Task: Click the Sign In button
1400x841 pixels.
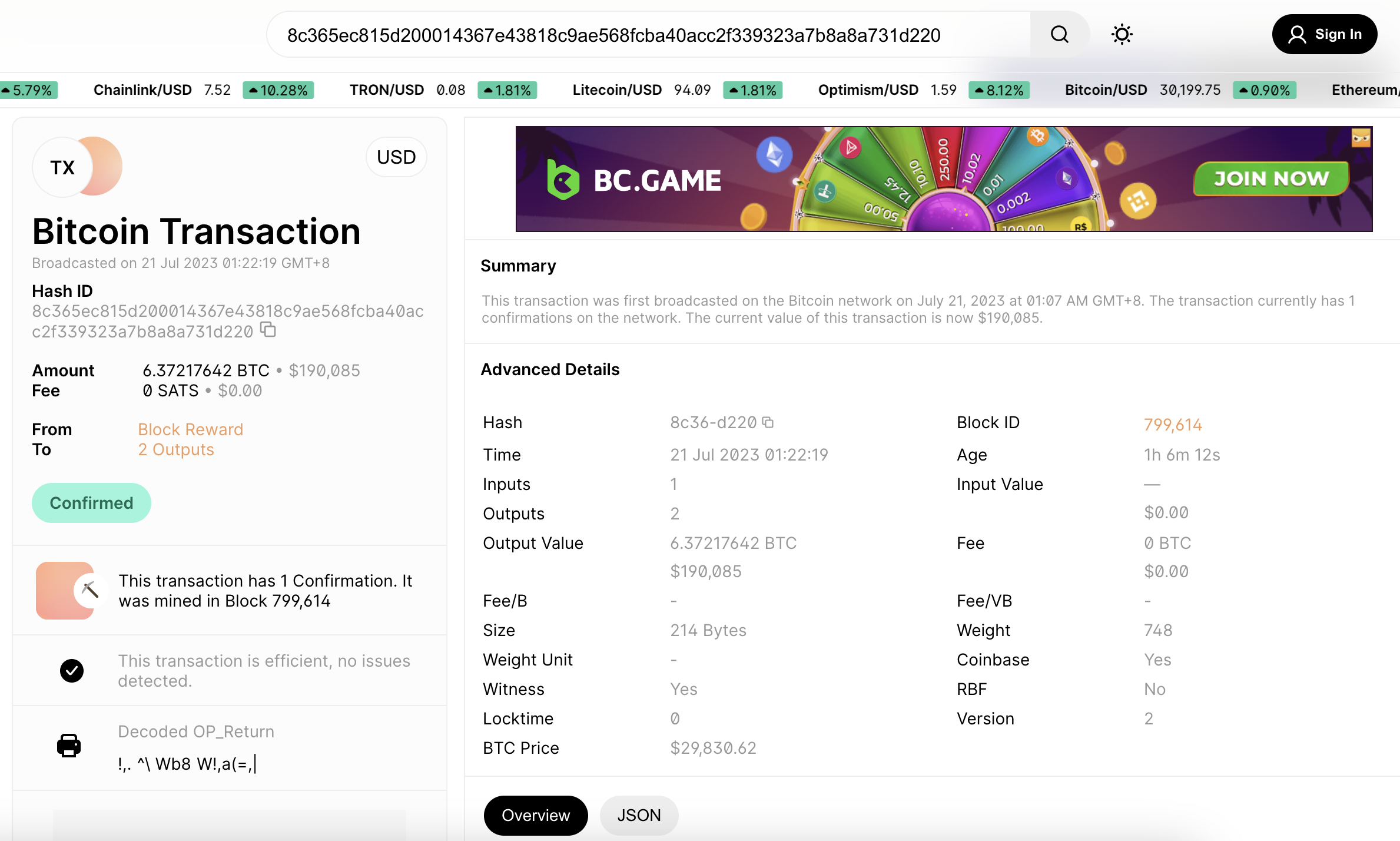Action: click(1324, 35)
